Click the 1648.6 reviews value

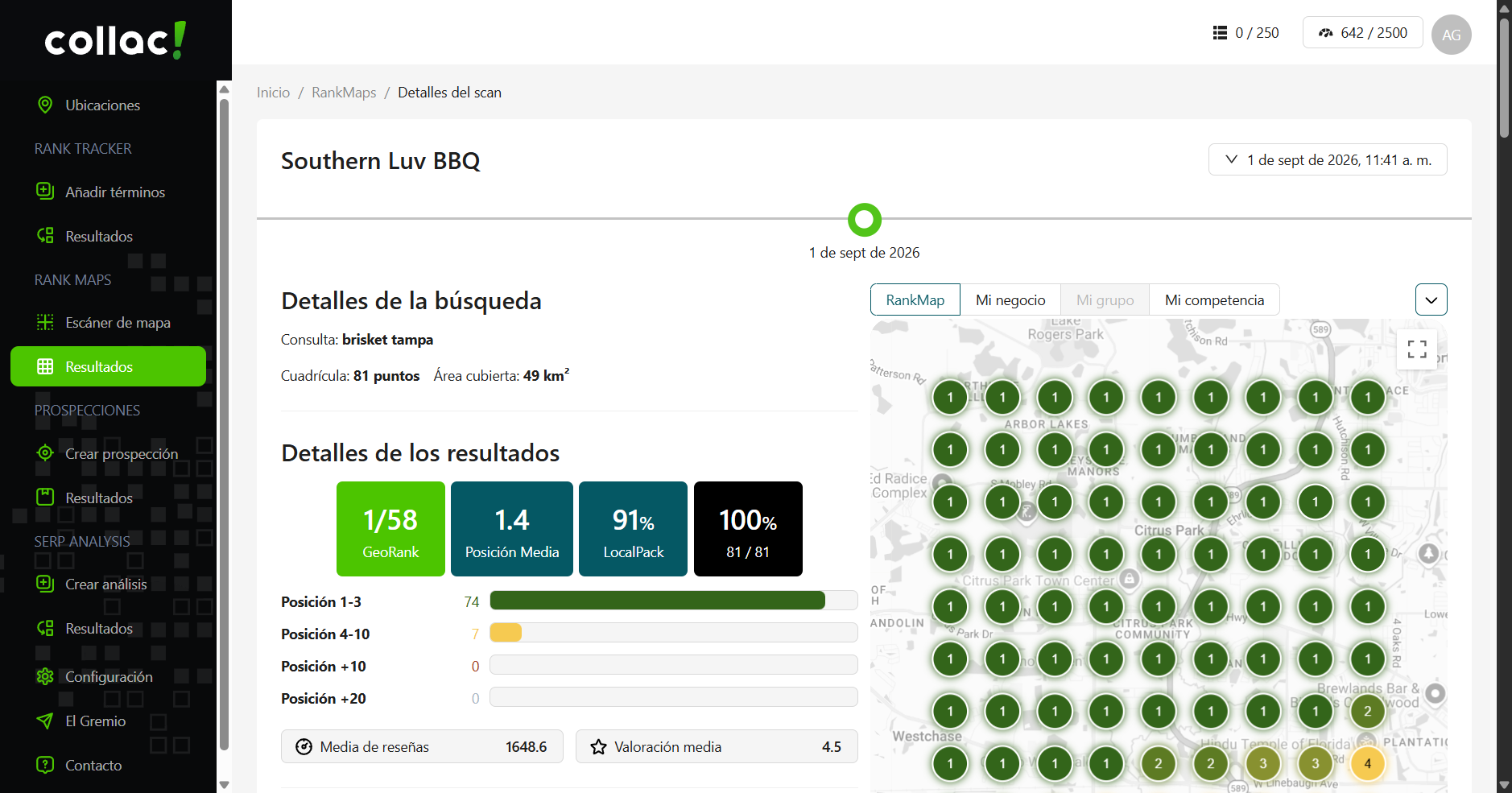[x=526, y=747]
